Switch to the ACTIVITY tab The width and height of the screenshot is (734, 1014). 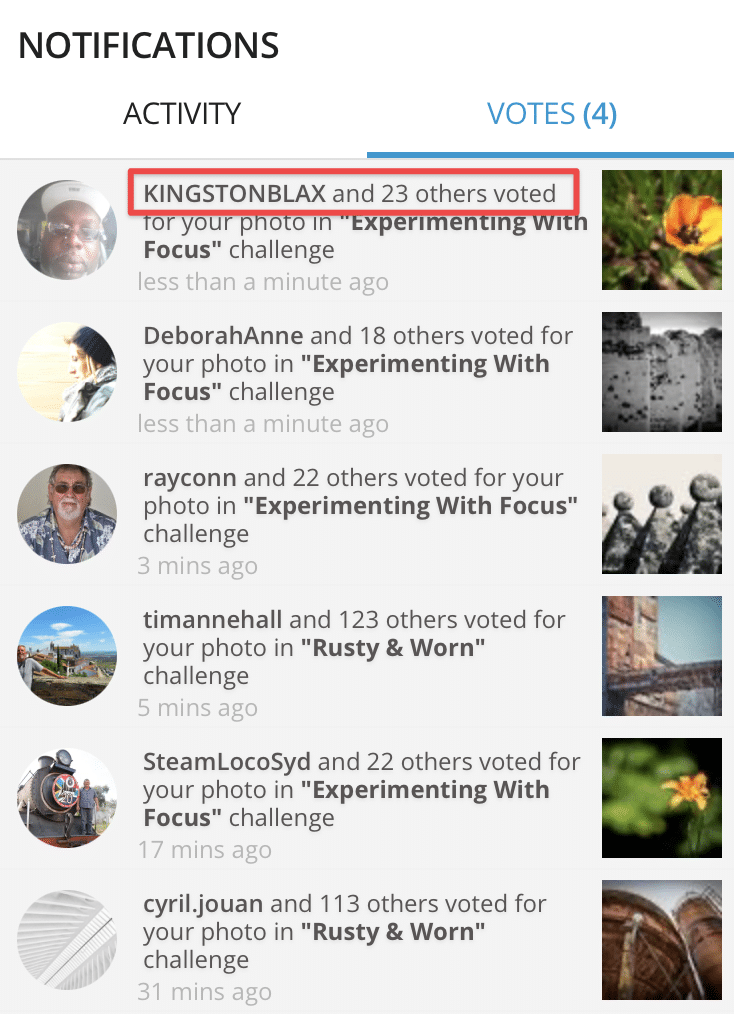pos(181,114)
